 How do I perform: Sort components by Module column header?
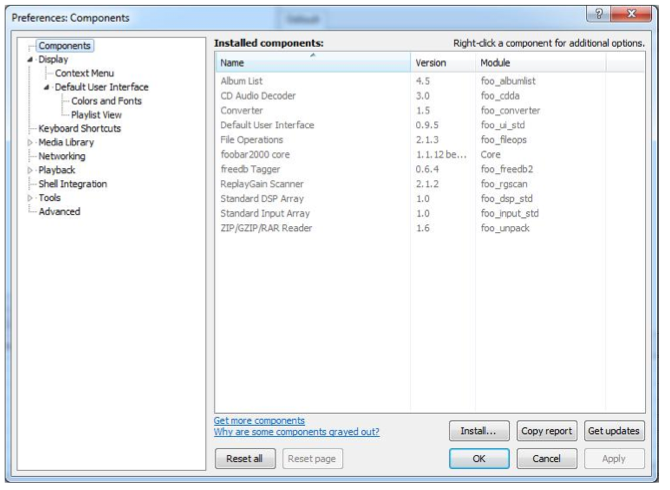pyautogui.click(x=540, y=63)
